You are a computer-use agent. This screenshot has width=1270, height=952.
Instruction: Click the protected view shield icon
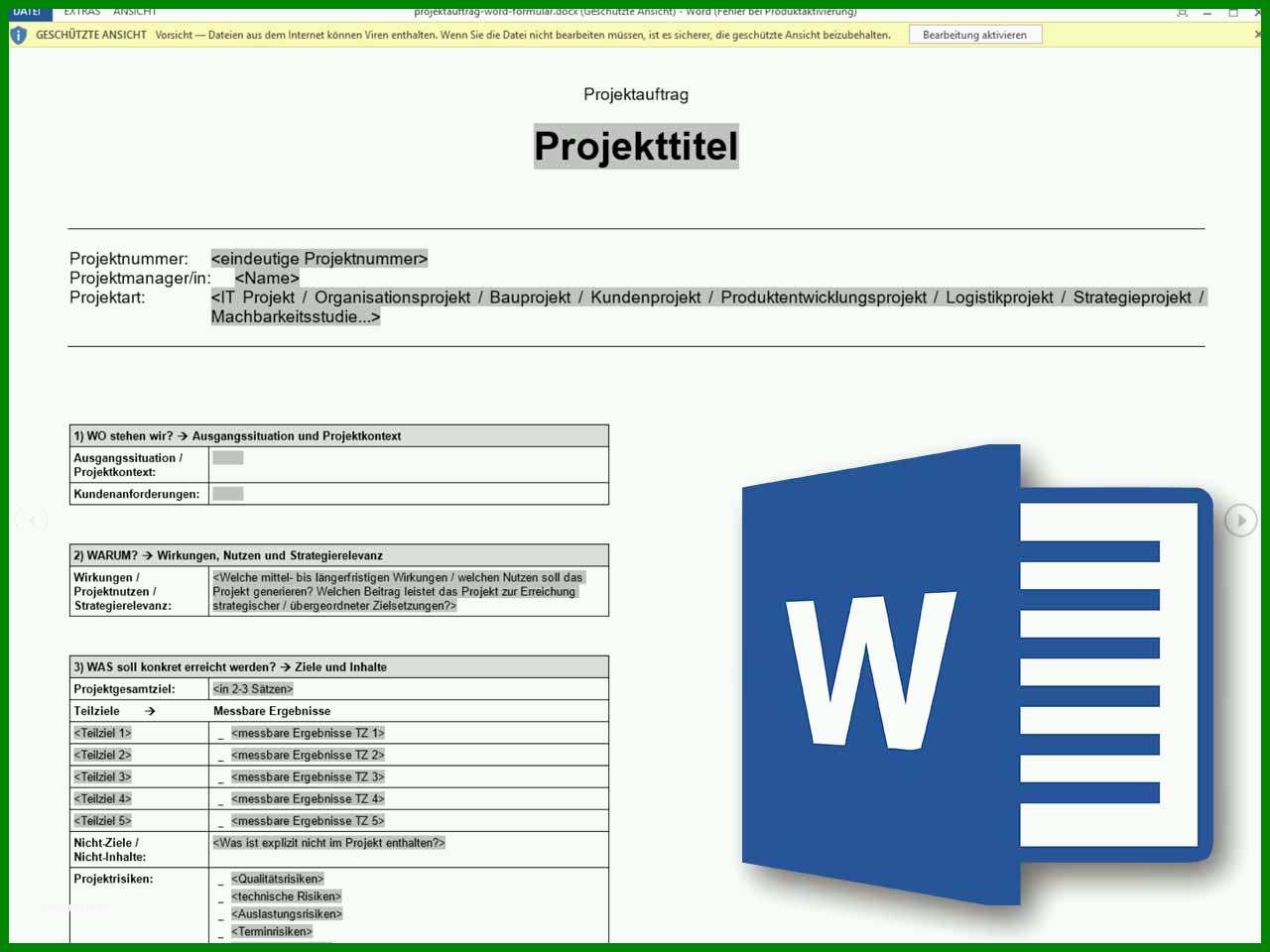(19, 35)
